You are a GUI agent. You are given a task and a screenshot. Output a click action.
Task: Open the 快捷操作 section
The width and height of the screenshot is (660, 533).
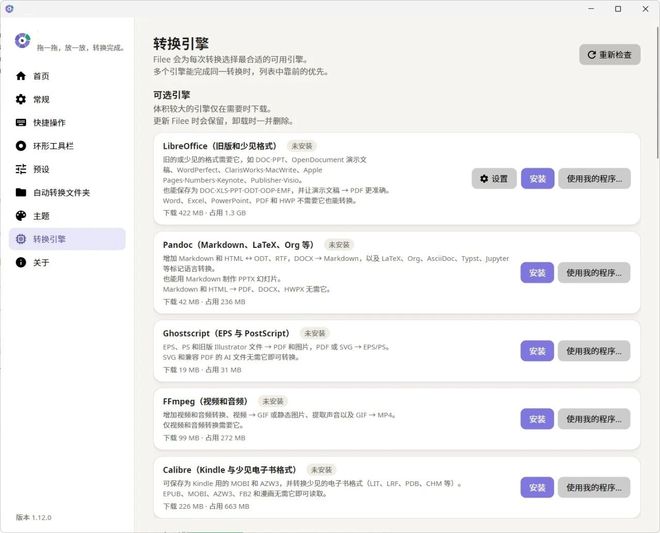(x=67, y=123)
